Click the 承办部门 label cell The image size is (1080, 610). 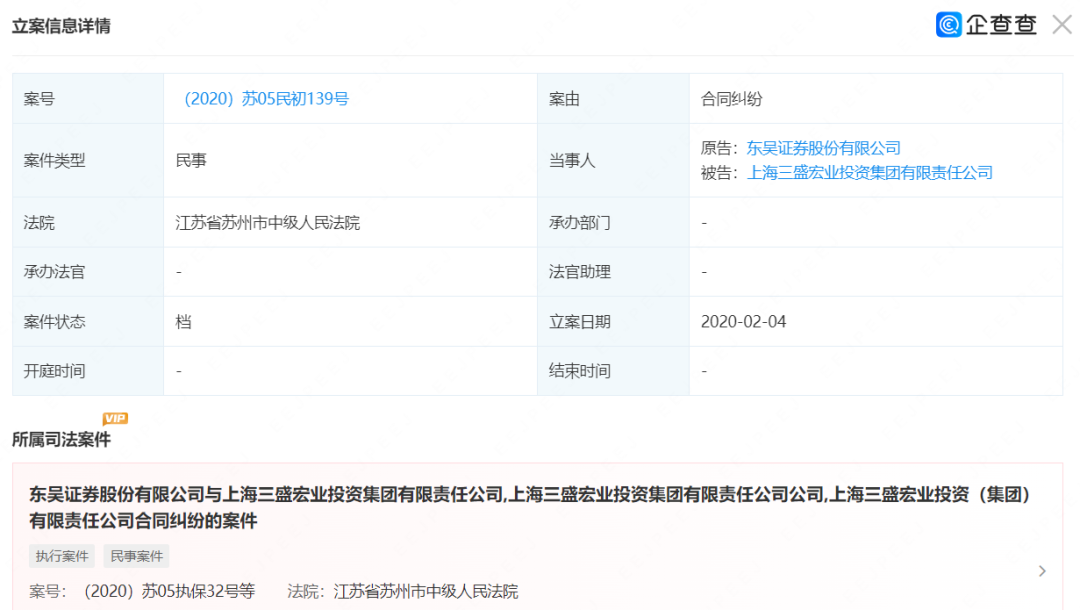coord(613,223)
